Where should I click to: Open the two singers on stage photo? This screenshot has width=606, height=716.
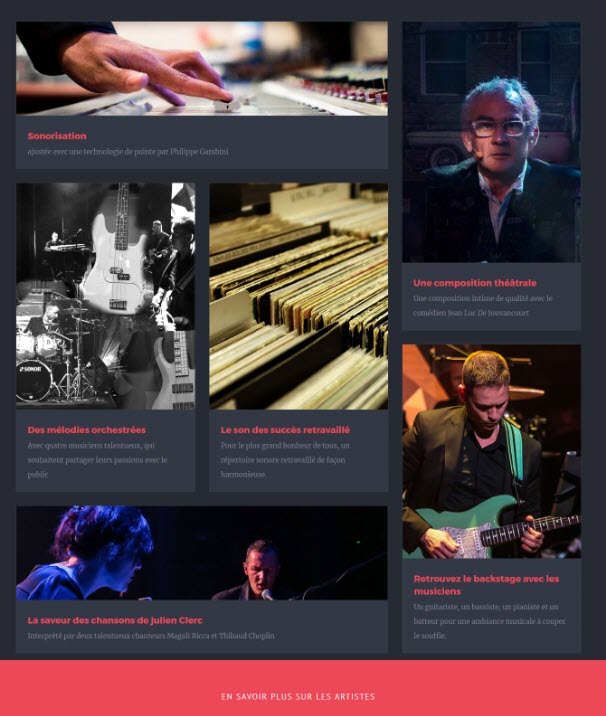(x=202, y=553)
